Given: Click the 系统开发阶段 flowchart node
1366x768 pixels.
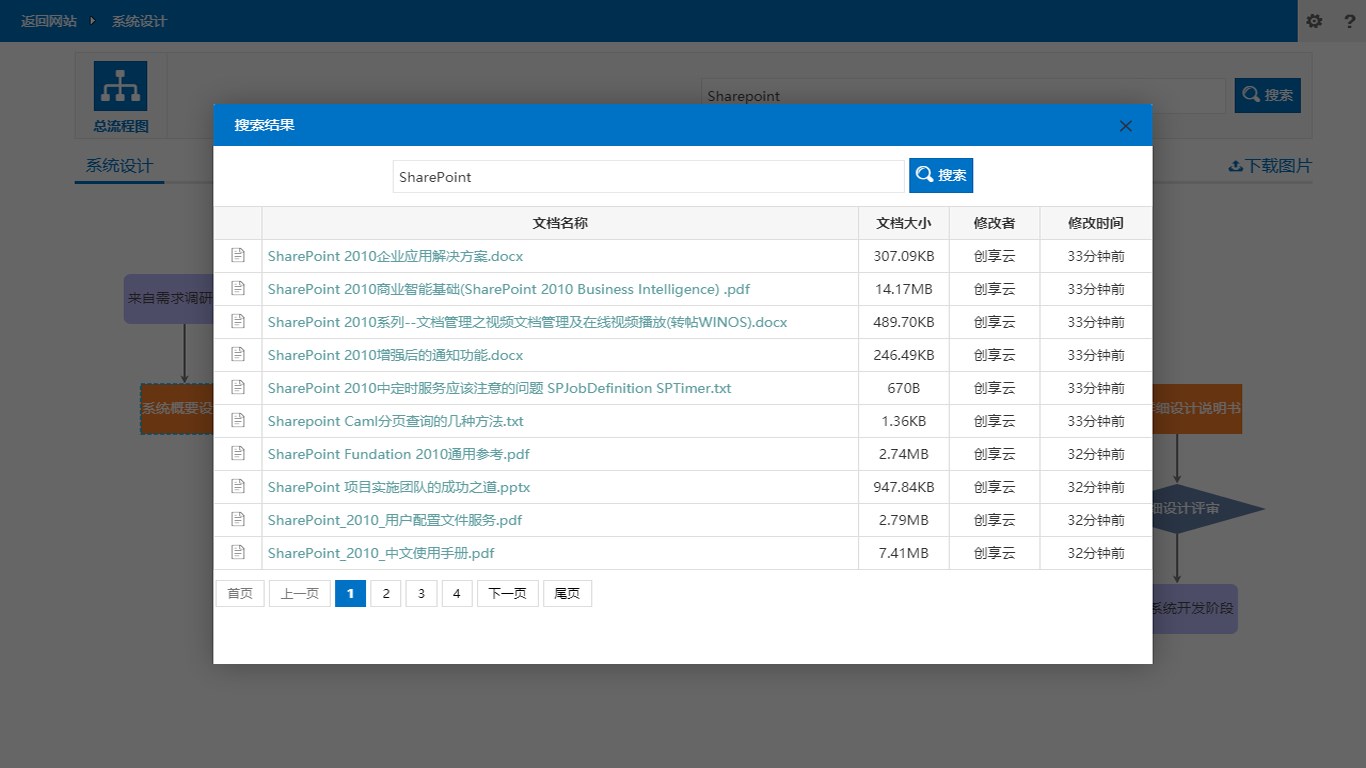Looking at the screenshot, I should (1195, 608).
